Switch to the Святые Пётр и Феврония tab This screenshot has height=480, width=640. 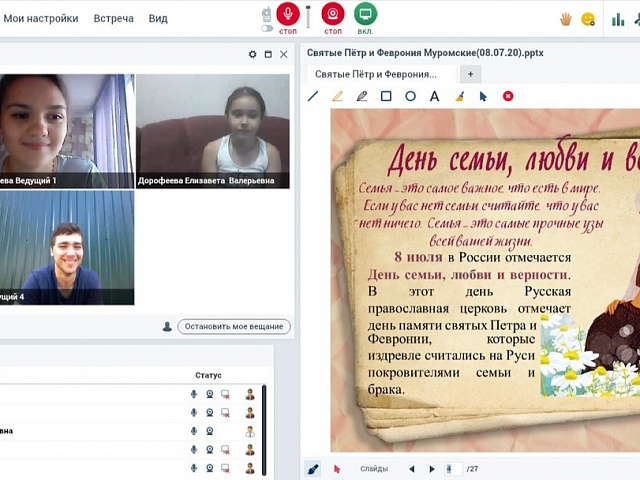coord(376,74)
